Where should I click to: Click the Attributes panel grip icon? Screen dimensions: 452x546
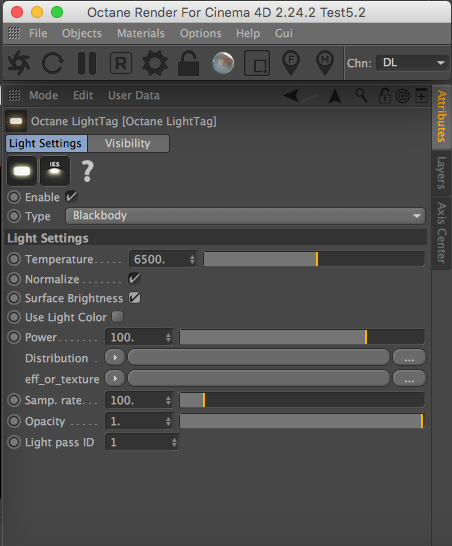(x=14, y=95)
